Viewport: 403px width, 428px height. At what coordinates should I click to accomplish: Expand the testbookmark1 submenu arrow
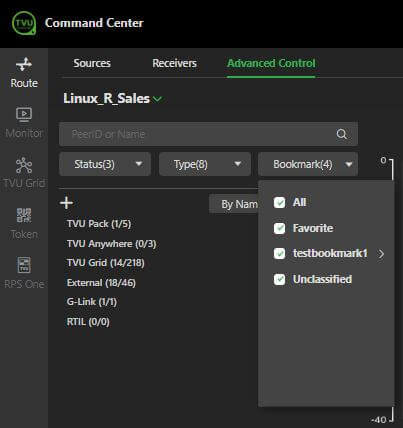click(381, 254)
